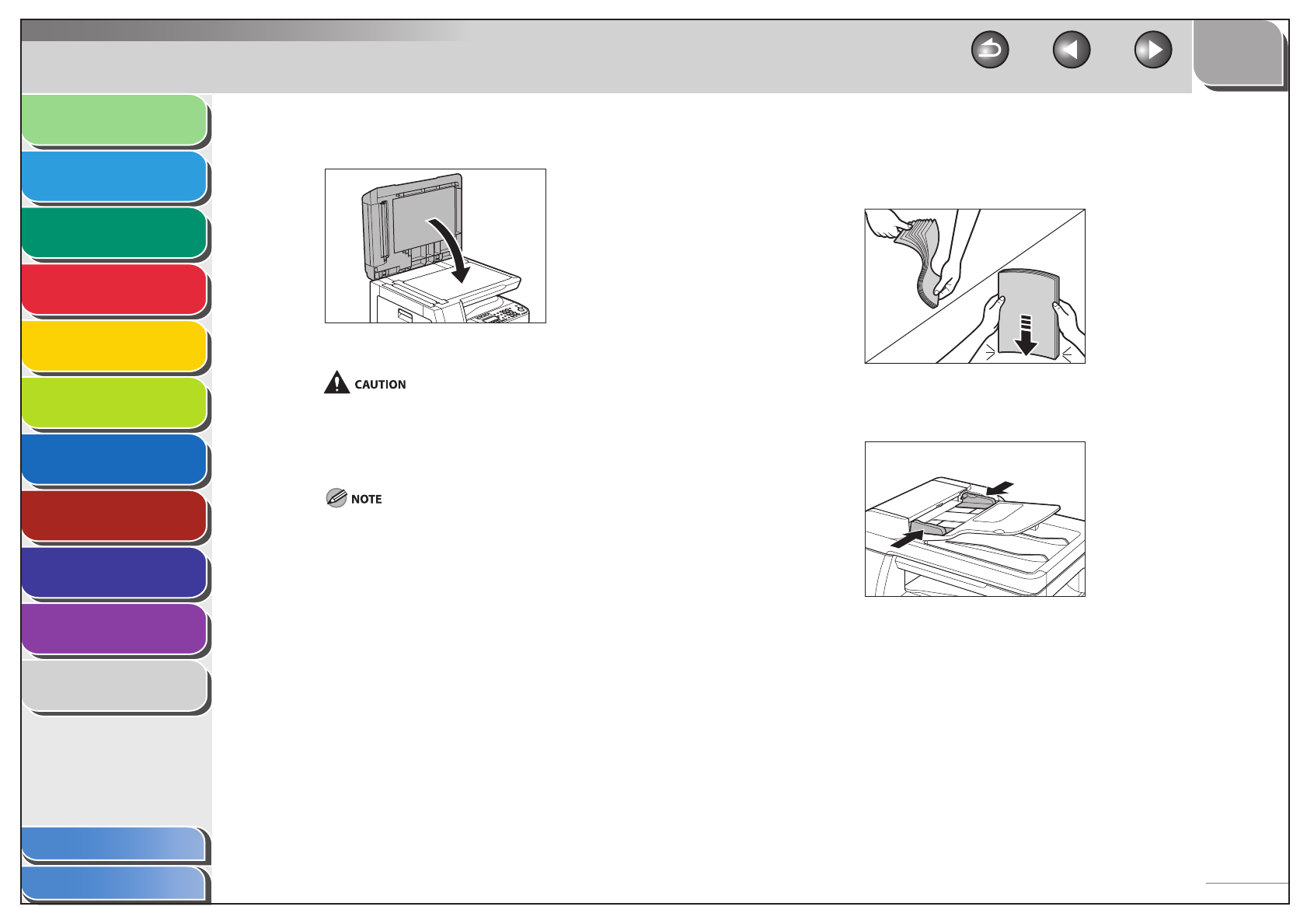The width and height of the screenshot is (1307, 924).
Task: Click the lower blue gradient bottom button
Action: [x=115, y=884]
